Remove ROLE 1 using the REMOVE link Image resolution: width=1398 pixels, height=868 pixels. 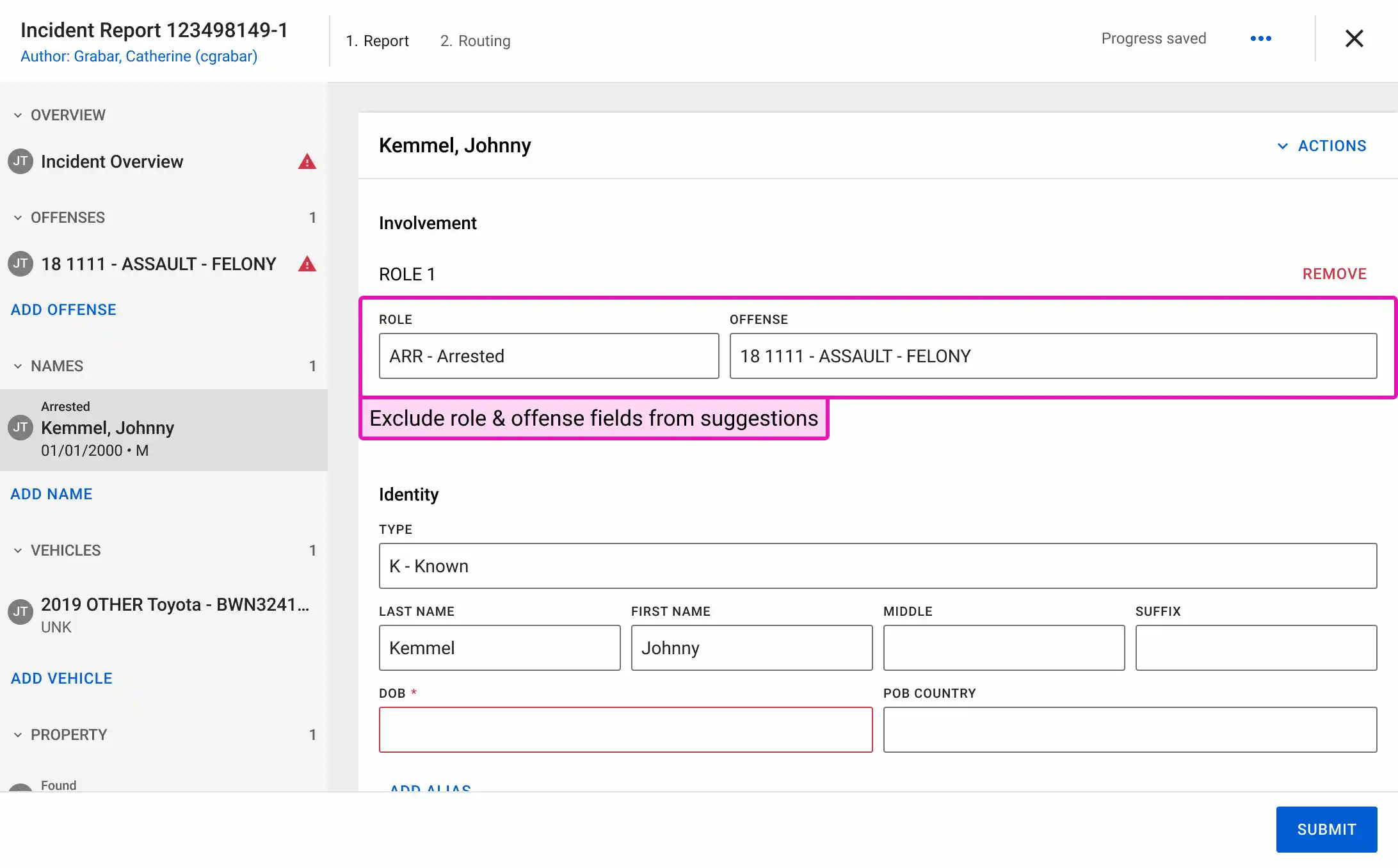click(1335, 273)
